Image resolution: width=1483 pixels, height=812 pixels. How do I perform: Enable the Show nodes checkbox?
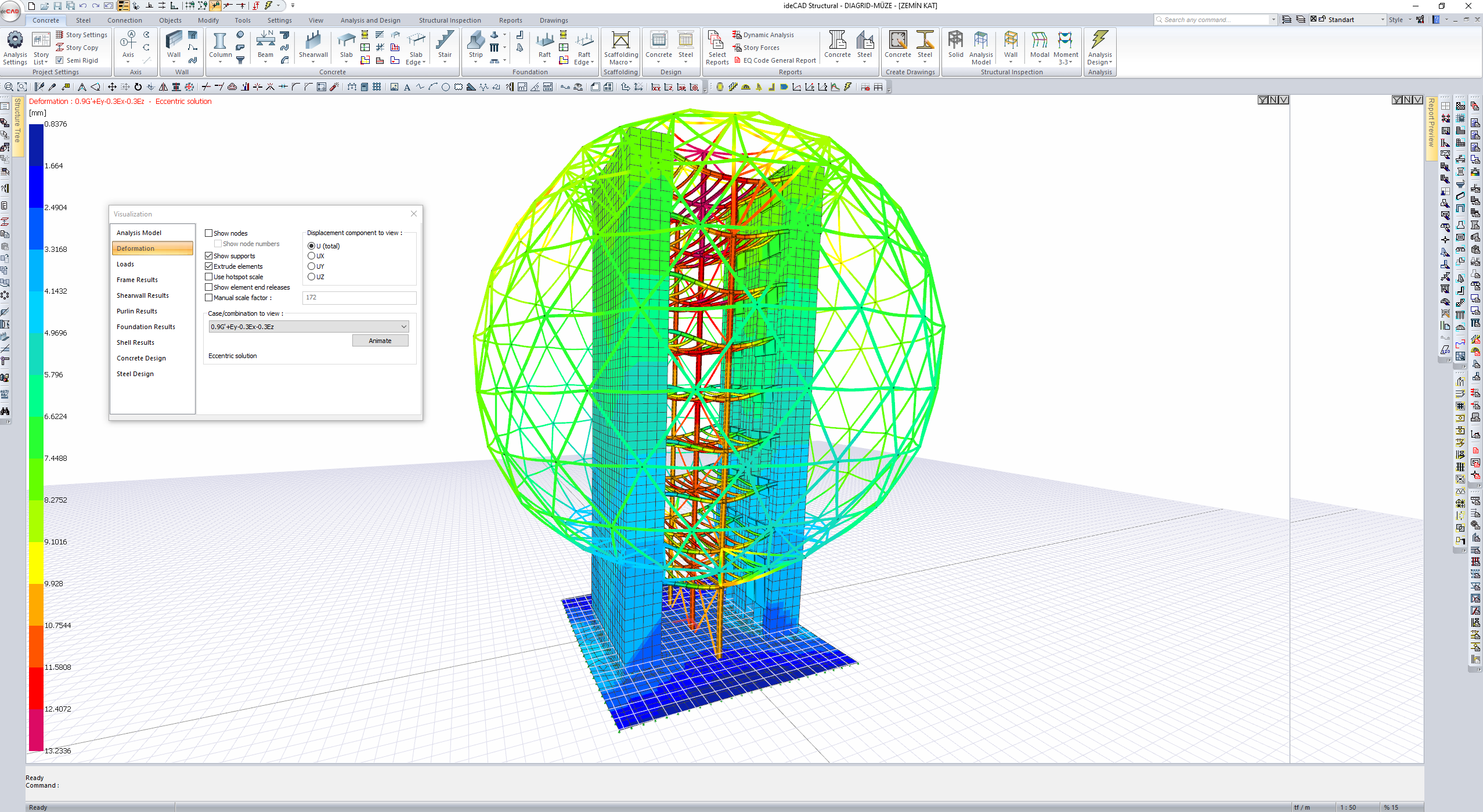tap(209, 233)
